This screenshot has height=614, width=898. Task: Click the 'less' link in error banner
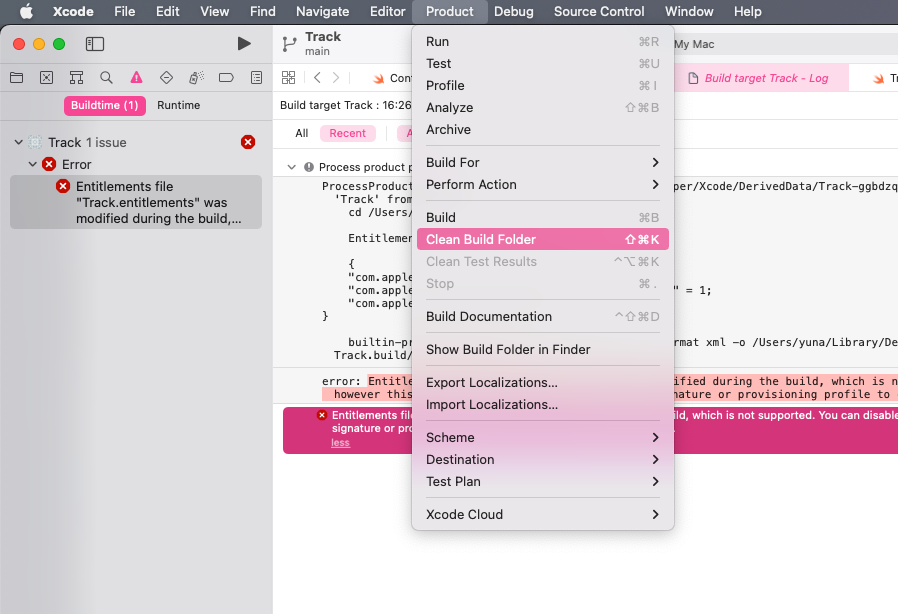click(340, 443)
